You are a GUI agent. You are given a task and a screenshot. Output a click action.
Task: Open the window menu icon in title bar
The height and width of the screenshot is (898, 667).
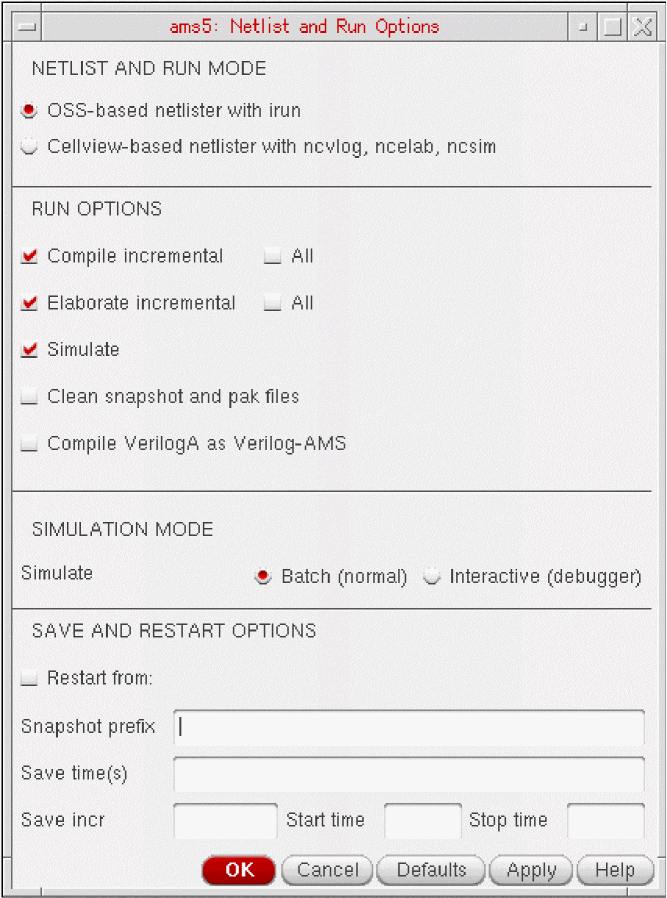[27, 27]
